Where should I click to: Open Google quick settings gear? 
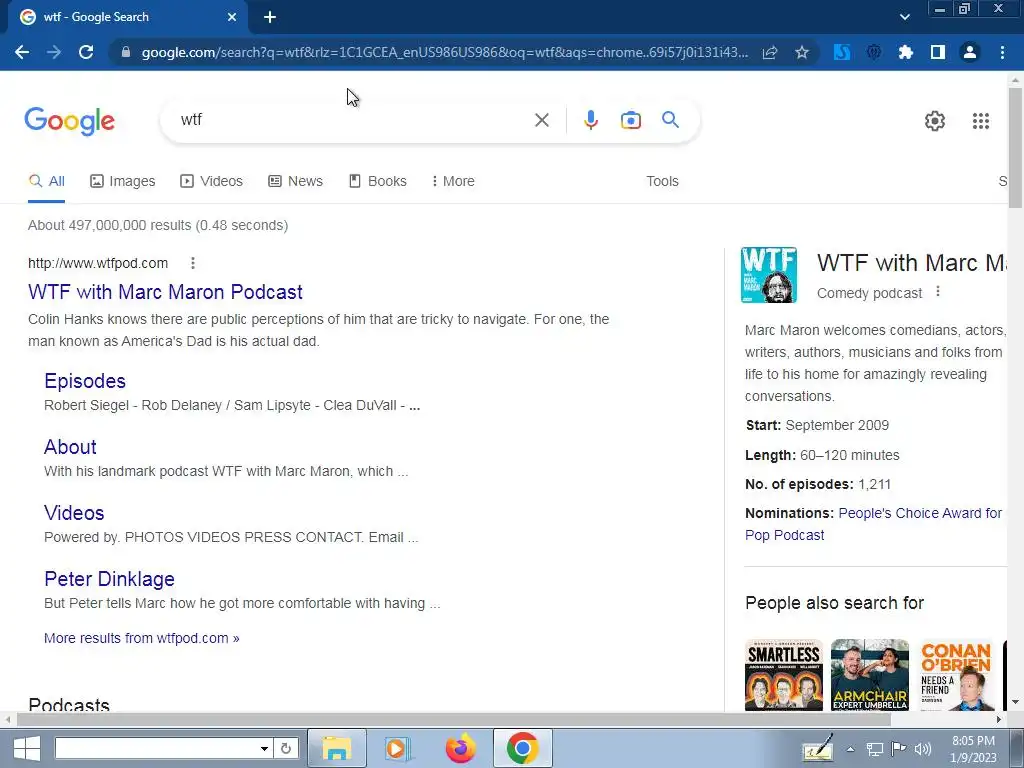click(x=935, y=121)
